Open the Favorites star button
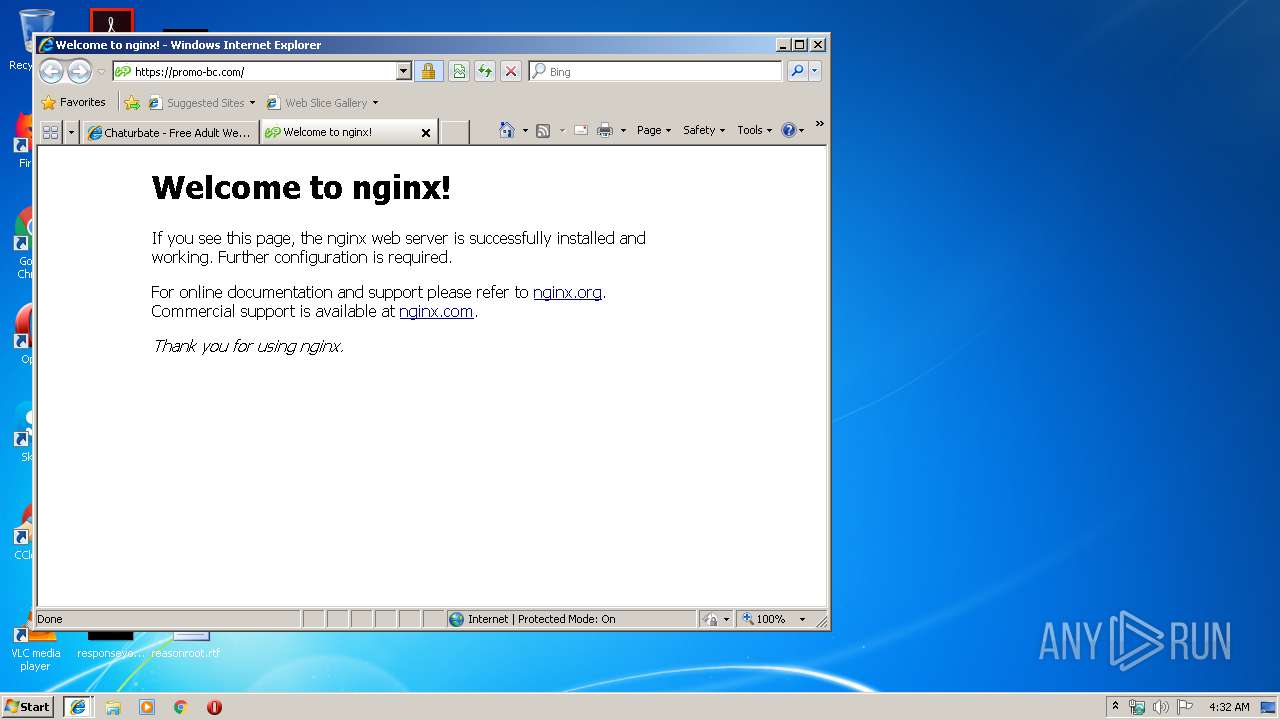 [73, 102]
